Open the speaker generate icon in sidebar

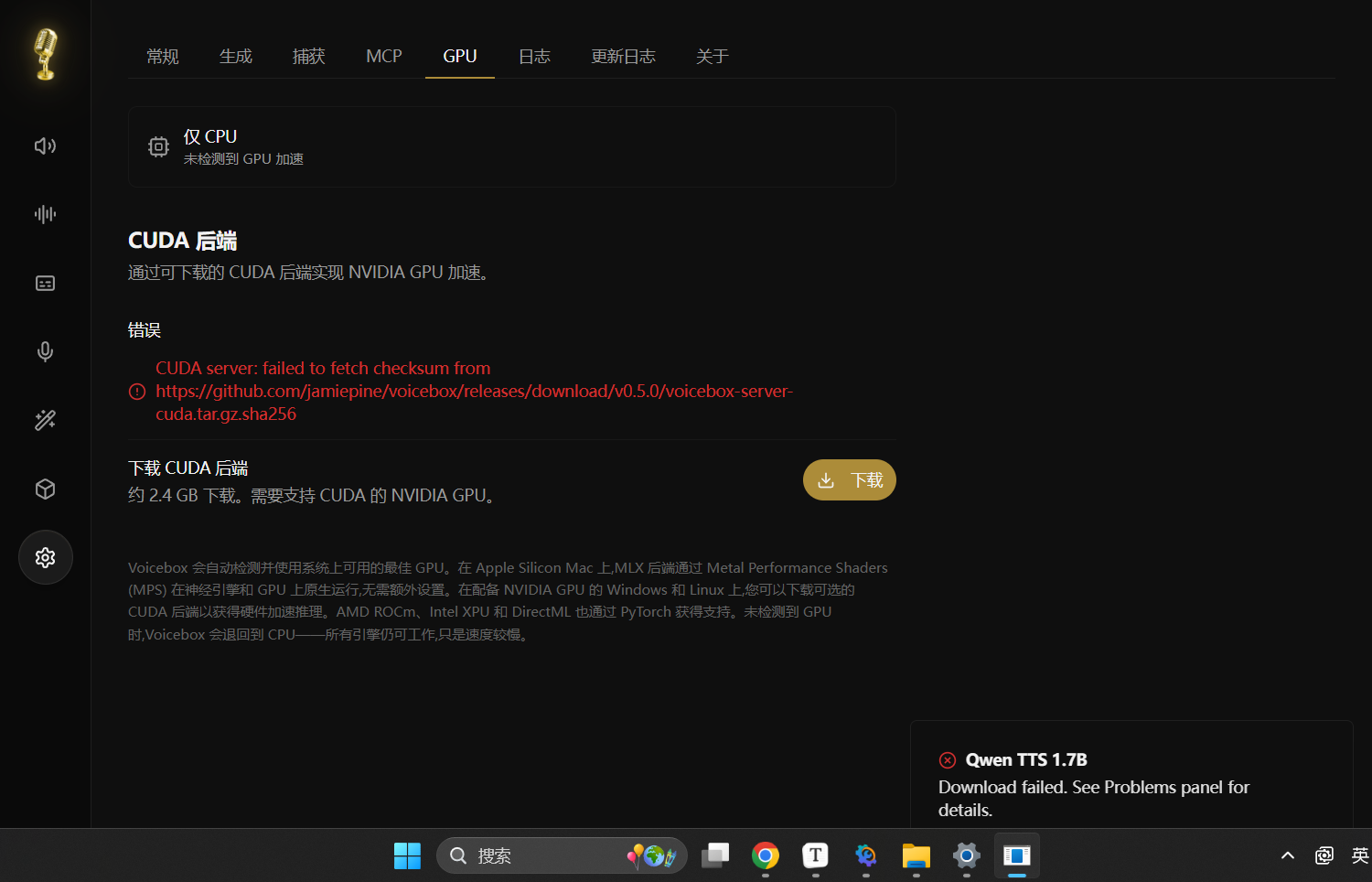point(45,146)
